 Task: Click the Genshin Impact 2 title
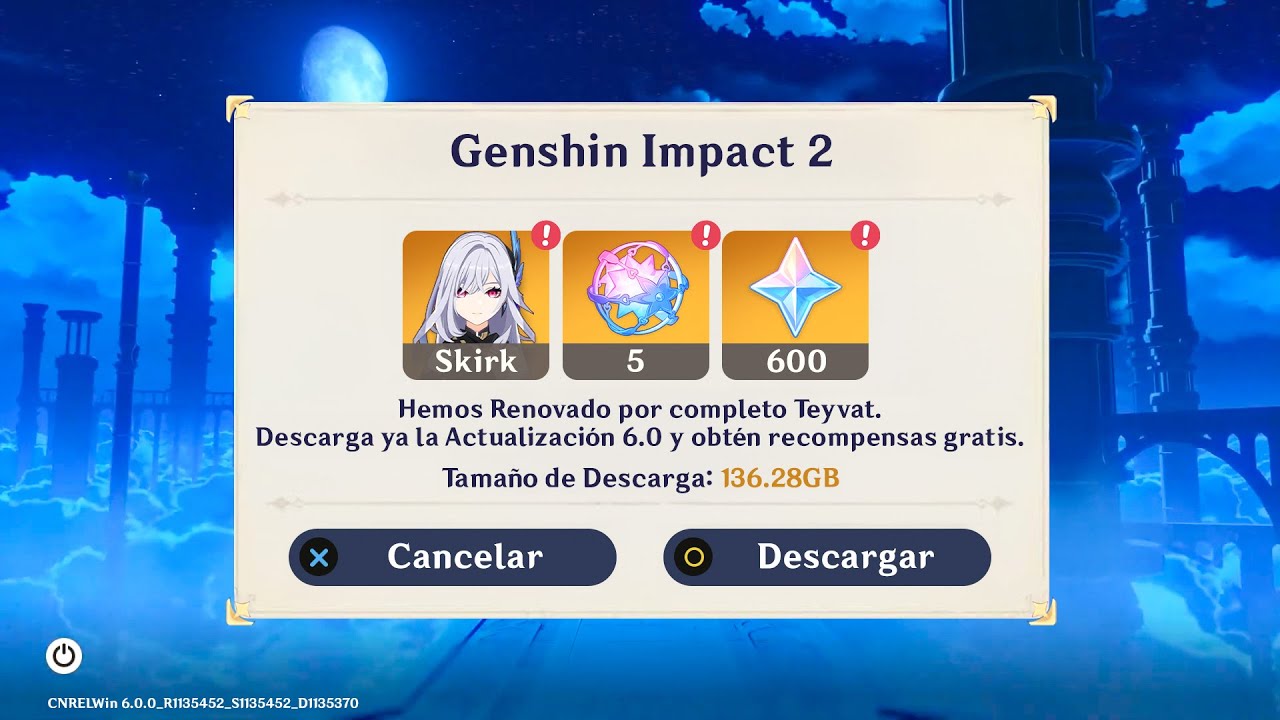[x=641, y=151]
